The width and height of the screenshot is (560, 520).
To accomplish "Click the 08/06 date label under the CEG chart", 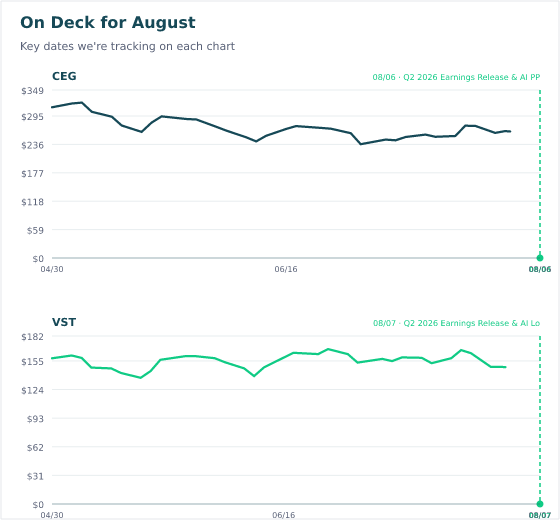I will click(540, 269).
